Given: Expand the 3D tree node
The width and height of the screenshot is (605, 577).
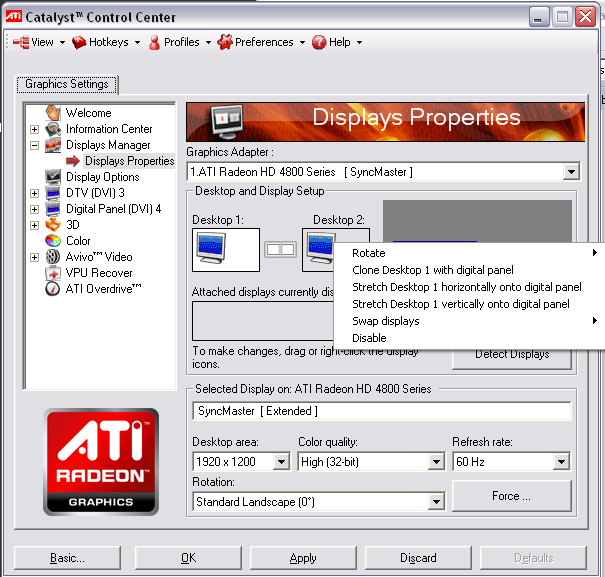Looking at the screenshot, I should 34,225.
